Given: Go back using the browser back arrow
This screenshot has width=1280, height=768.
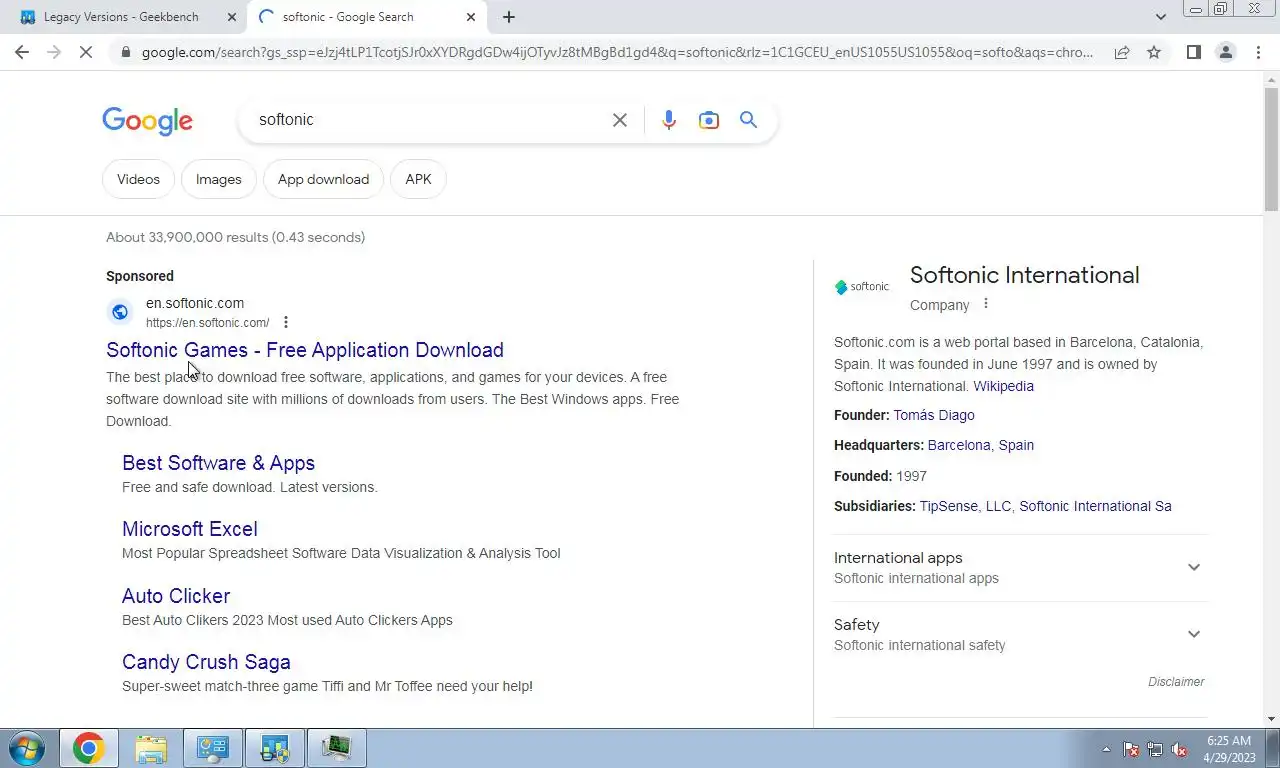Looking at the screenshot, I should 22,52.
